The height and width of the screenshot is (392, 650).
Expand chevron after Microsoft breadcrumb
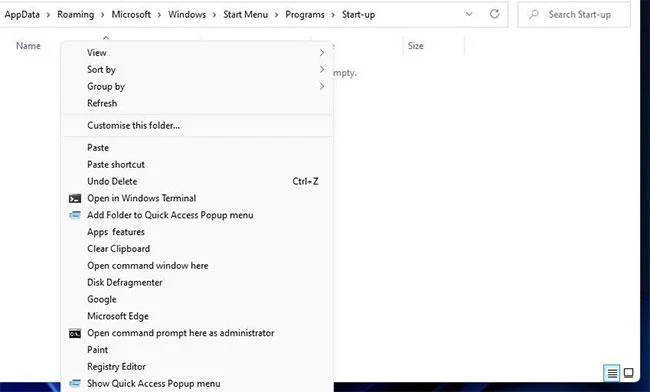160,15
